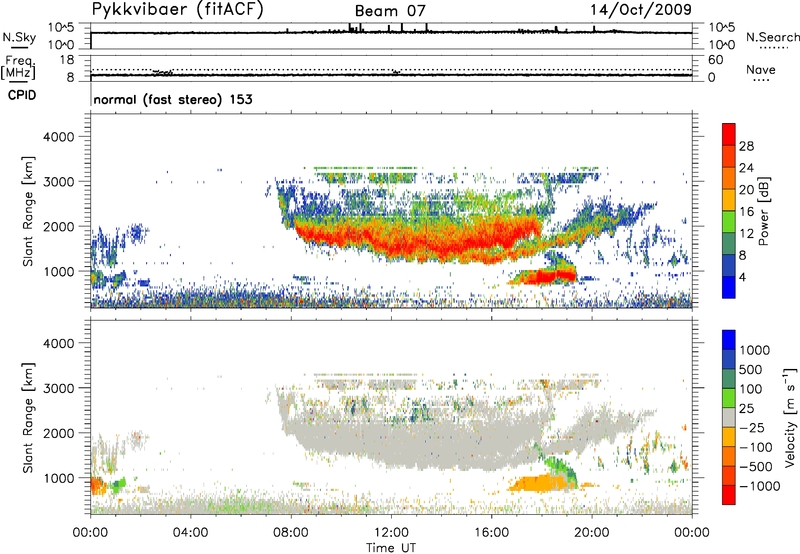Click the 'Time UT' axis title
The width and height of the screenshot is (800, 554).
click(x=391, y=548)
